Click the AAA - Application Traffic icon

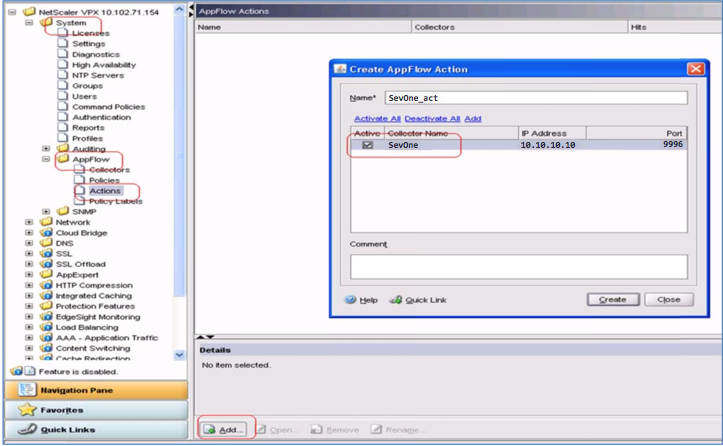tap(46, 337)
